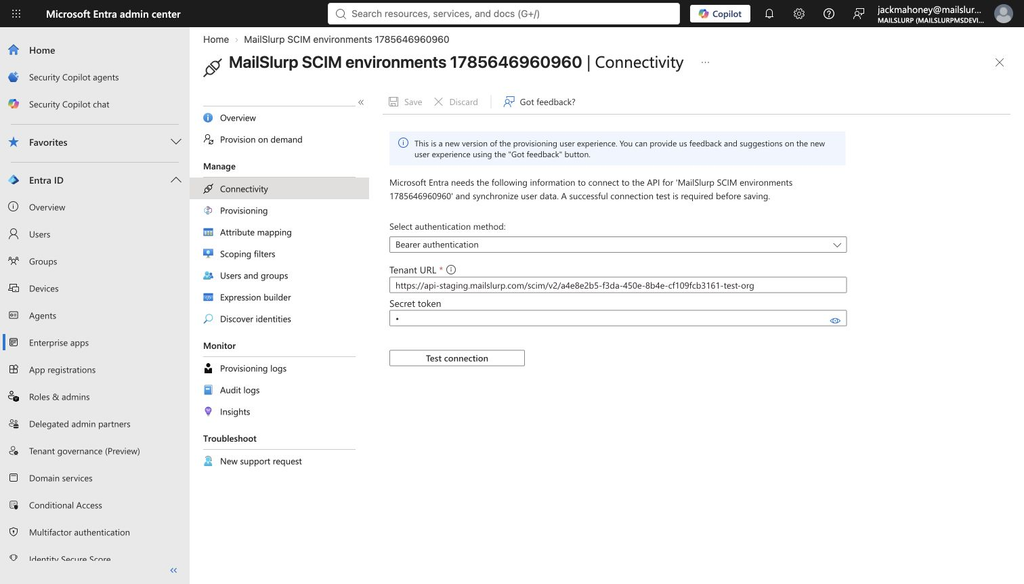Open the help question mark icon
Screen dimensions: 1024x584
829,14
